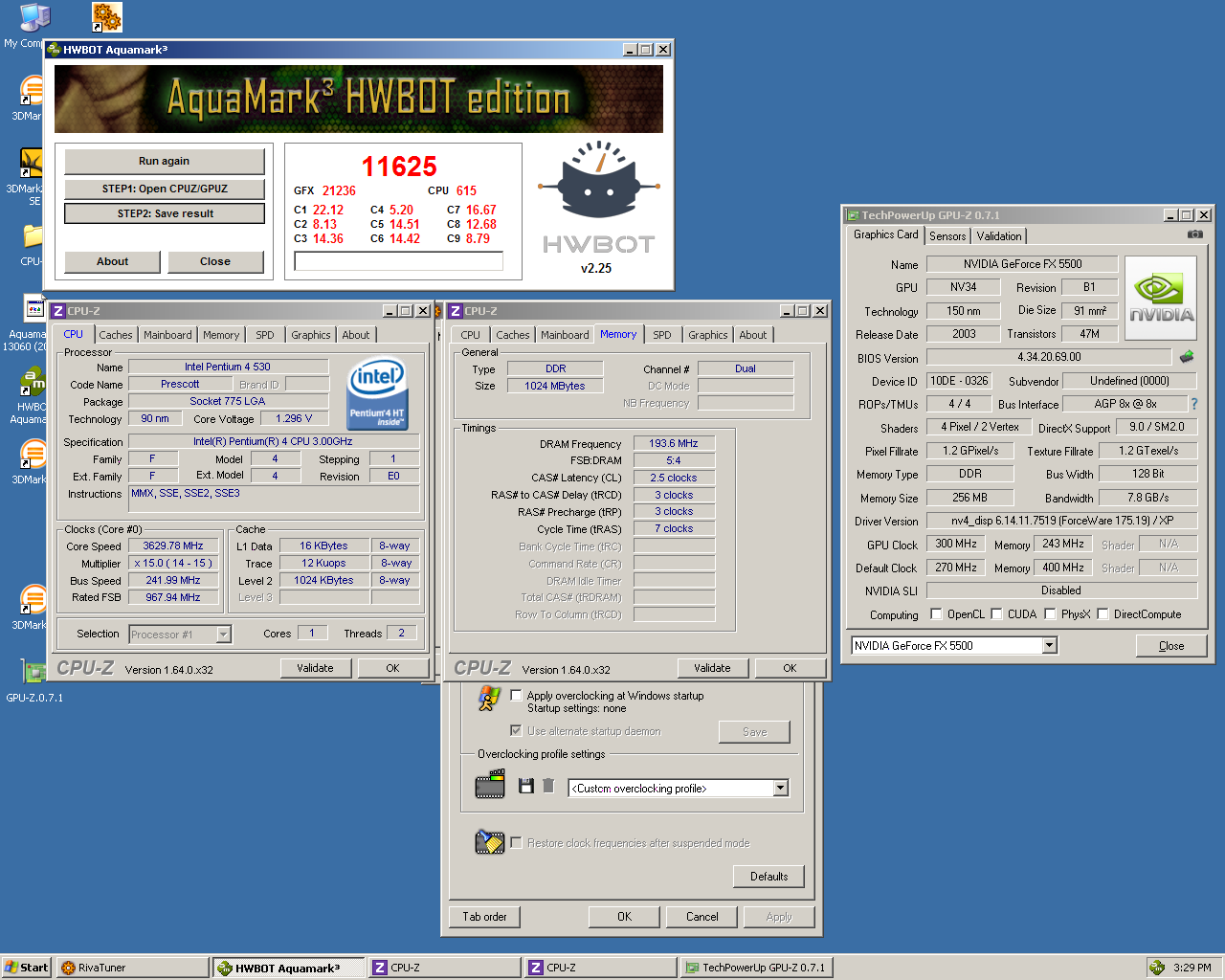Click the empty text field in HWBOT Aquamark

[399, 261]
